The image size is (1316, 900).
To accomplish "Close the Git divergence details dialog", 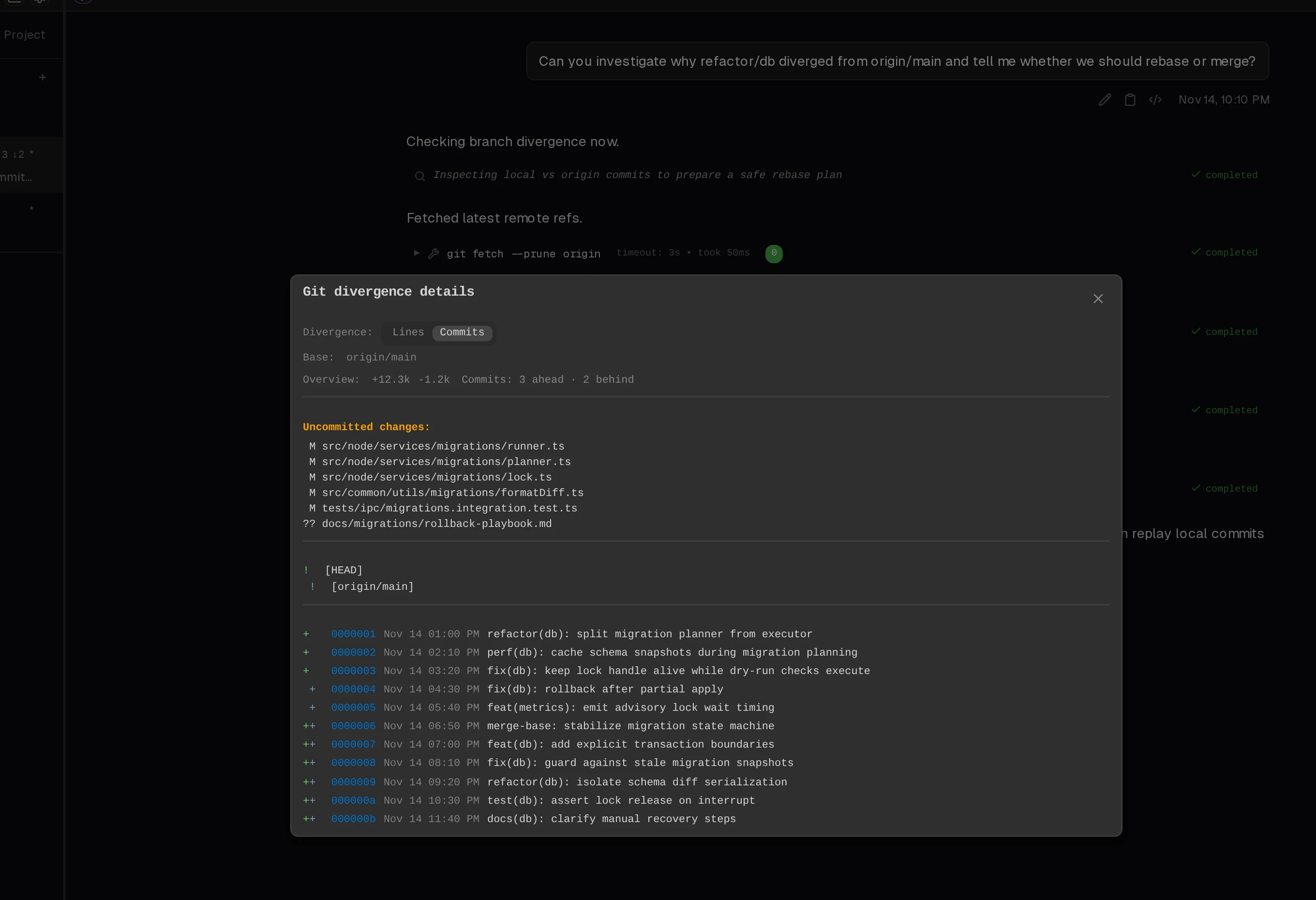I will coord(1098,299).
